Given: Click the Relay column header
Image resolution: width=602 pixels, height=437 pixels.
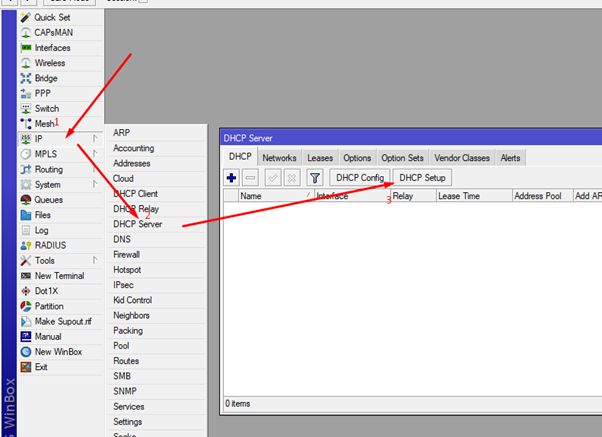Looking at the screenshot, I should [413, 196].
